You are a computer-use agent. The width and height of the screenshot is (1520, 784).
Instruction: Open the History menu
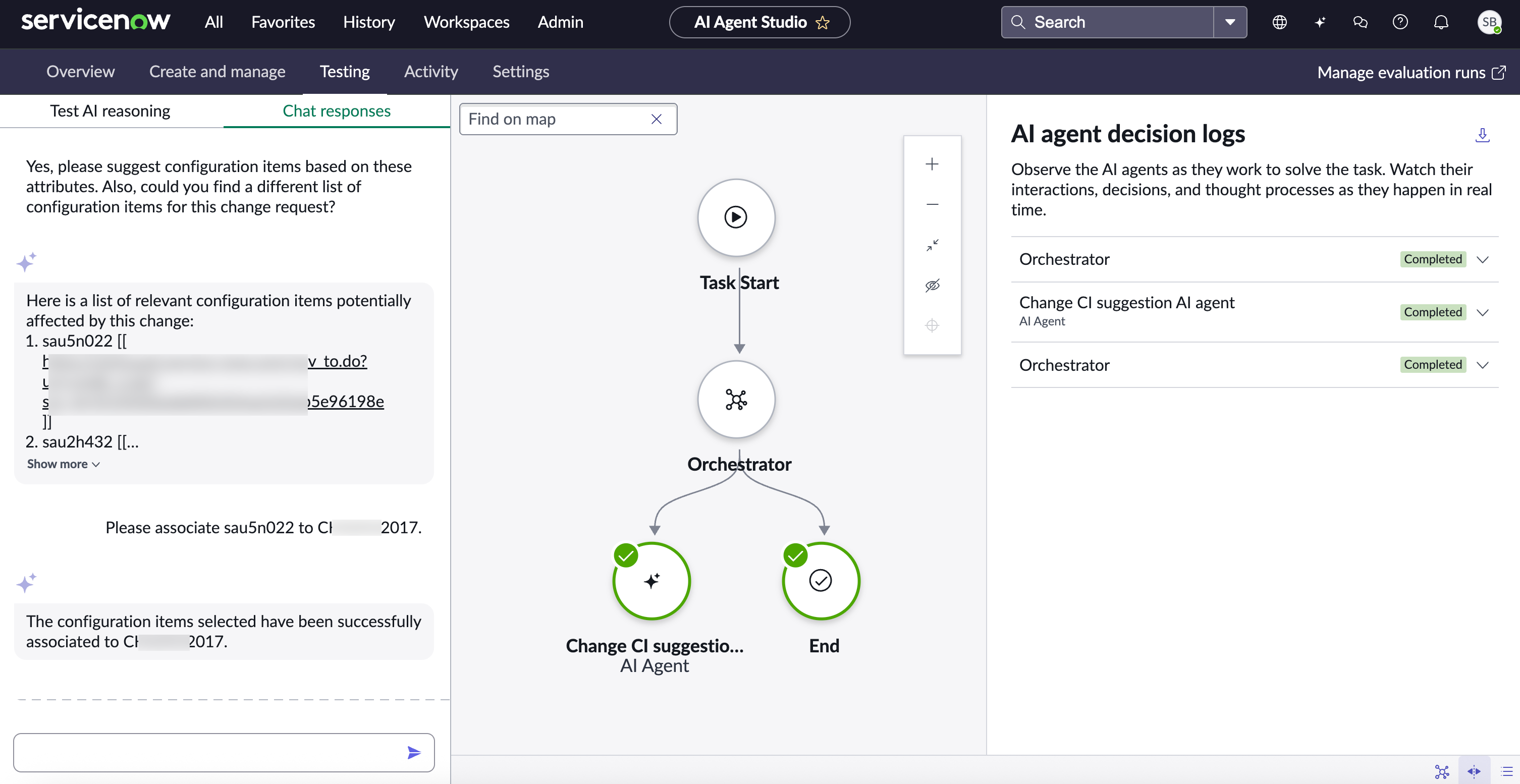369,22
